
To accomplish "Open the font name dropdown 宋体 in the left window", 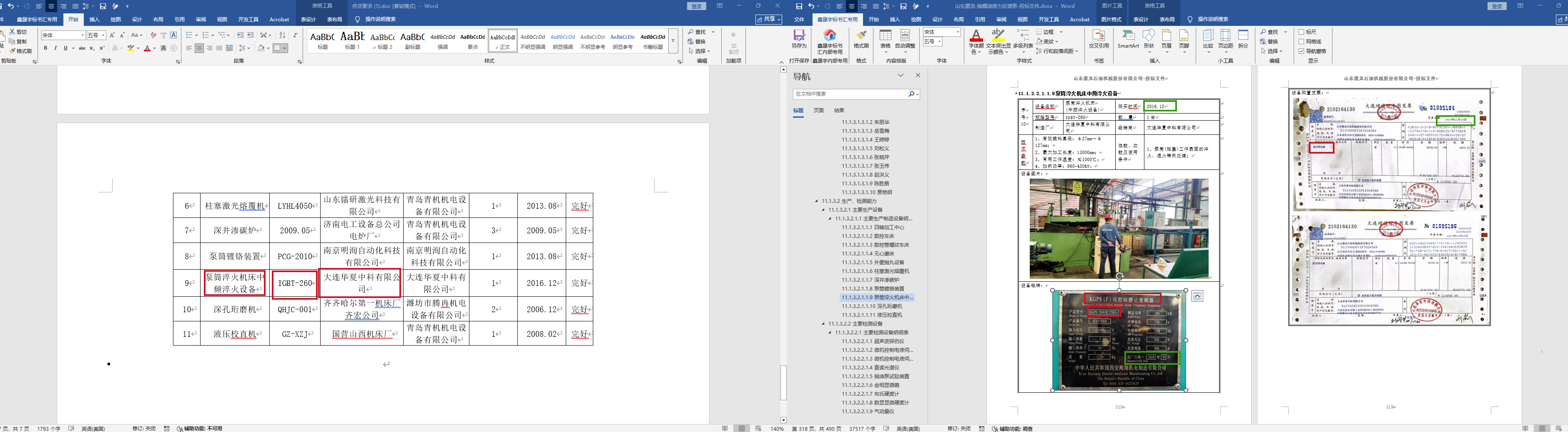I will (82, 35).
